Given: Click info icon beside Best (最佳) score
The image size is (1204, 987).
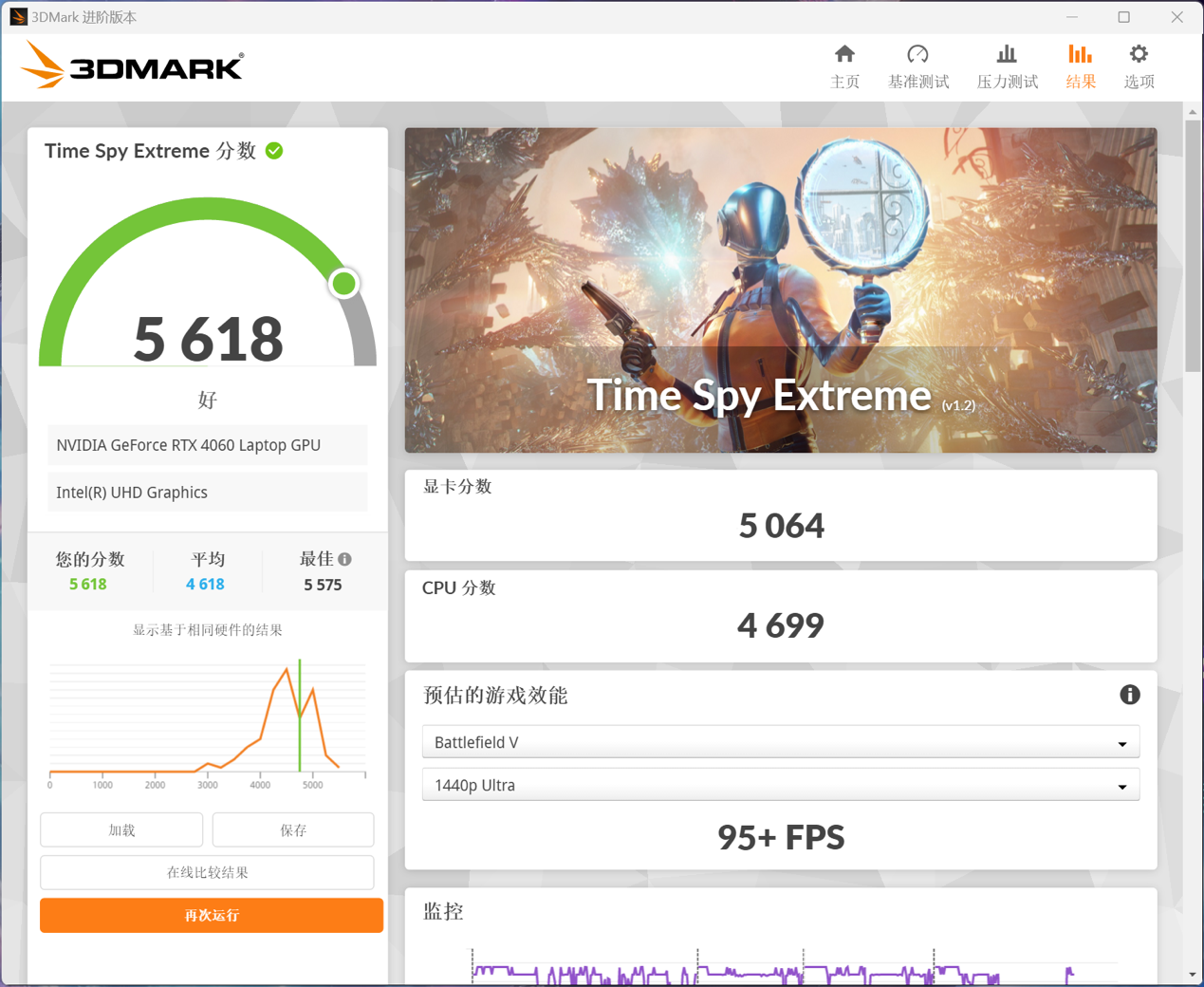Looking at the screenshot, I should (344, 559).
